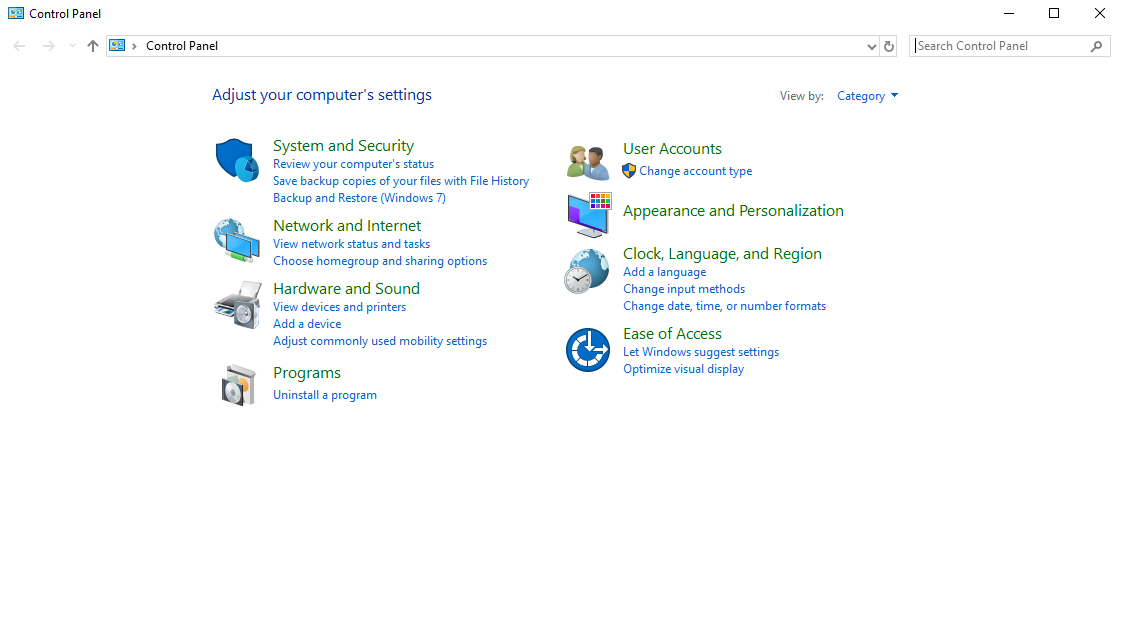Open the User Accounts people icon

588,162
